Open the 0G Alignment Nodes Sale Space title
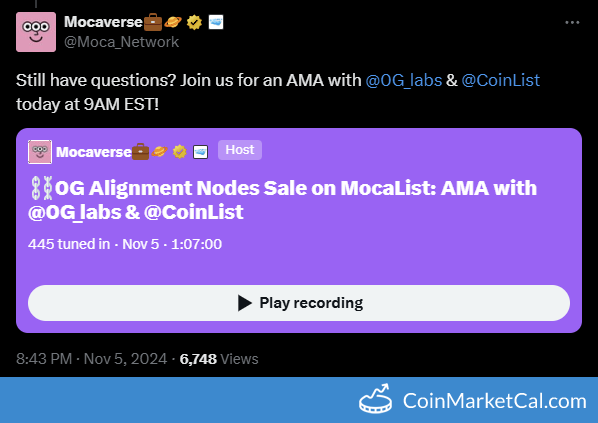 pos(282,200)
